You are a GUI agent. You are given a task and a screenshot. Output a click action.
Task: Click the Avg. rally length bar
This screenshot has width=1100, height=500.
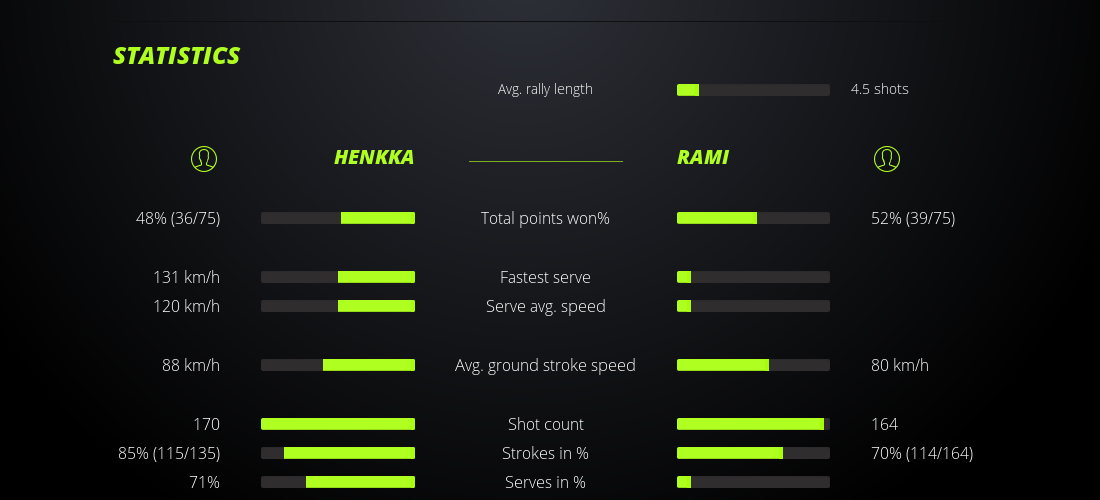[x=753, y=90]
